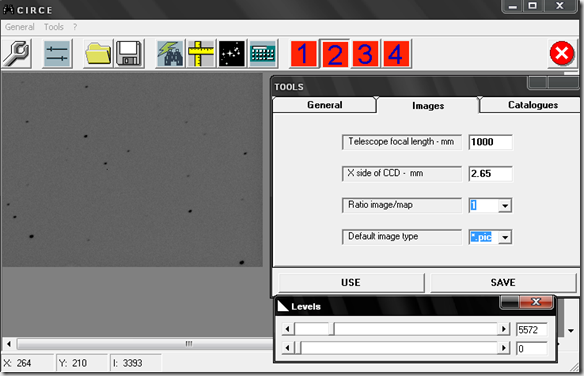Click the calculator keyboard icon
The width and height of the screenshot is (584, 376).
263,54
